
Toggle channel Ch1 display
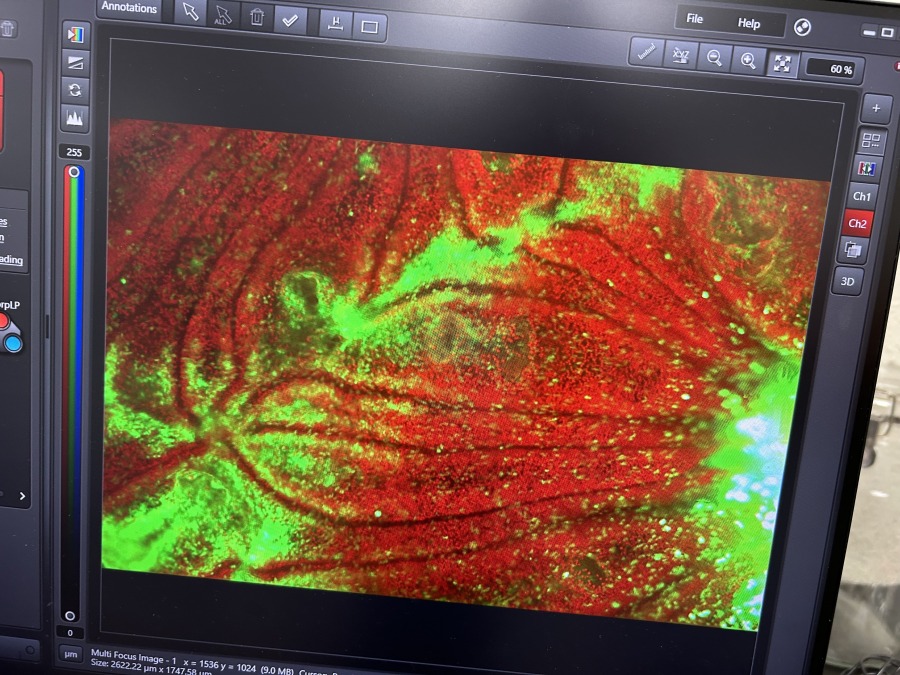(862, 196)
